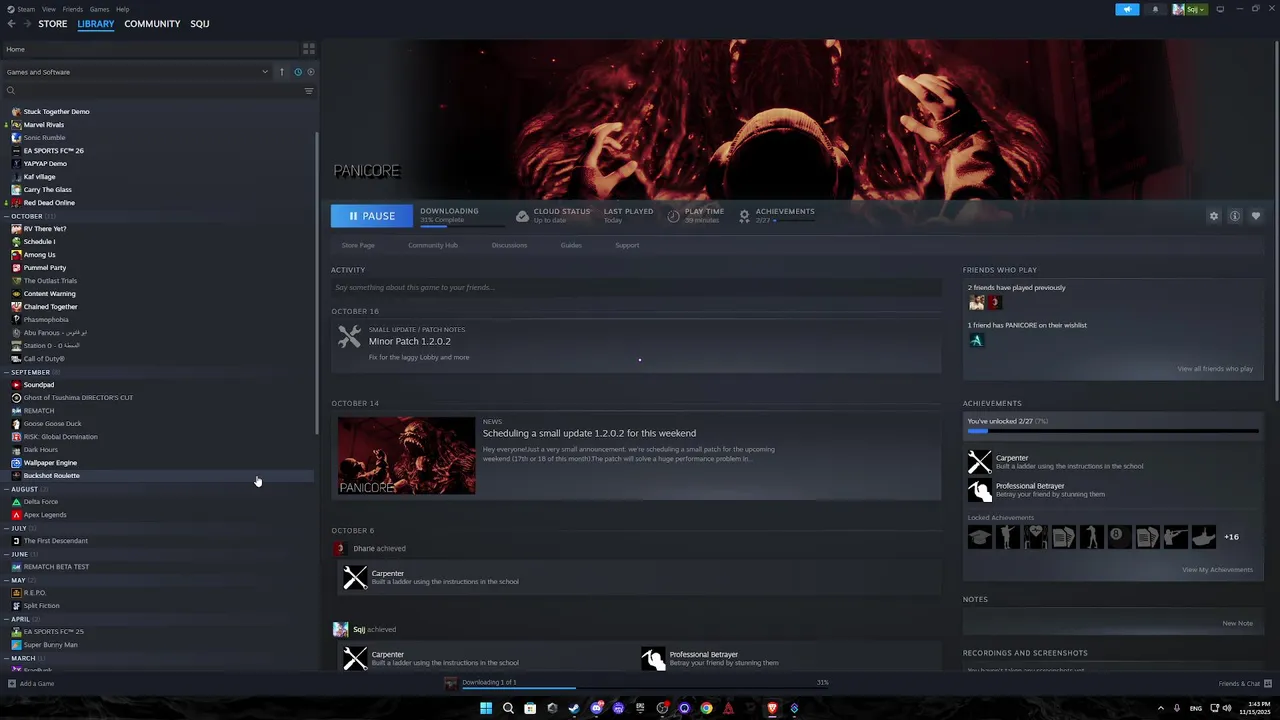Image resolution: width=1280 pixels, height=720 pixels.
Task: Collapse the APRIL section
Action: coord(7,619)
